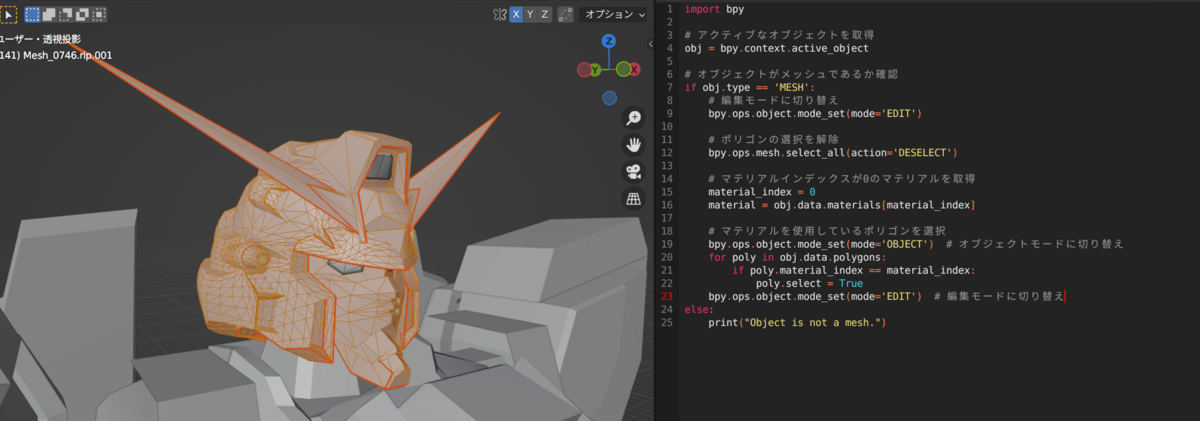
Task: Click the mode_set(mode='OBJECT') line
Action: tap(820, 243)
